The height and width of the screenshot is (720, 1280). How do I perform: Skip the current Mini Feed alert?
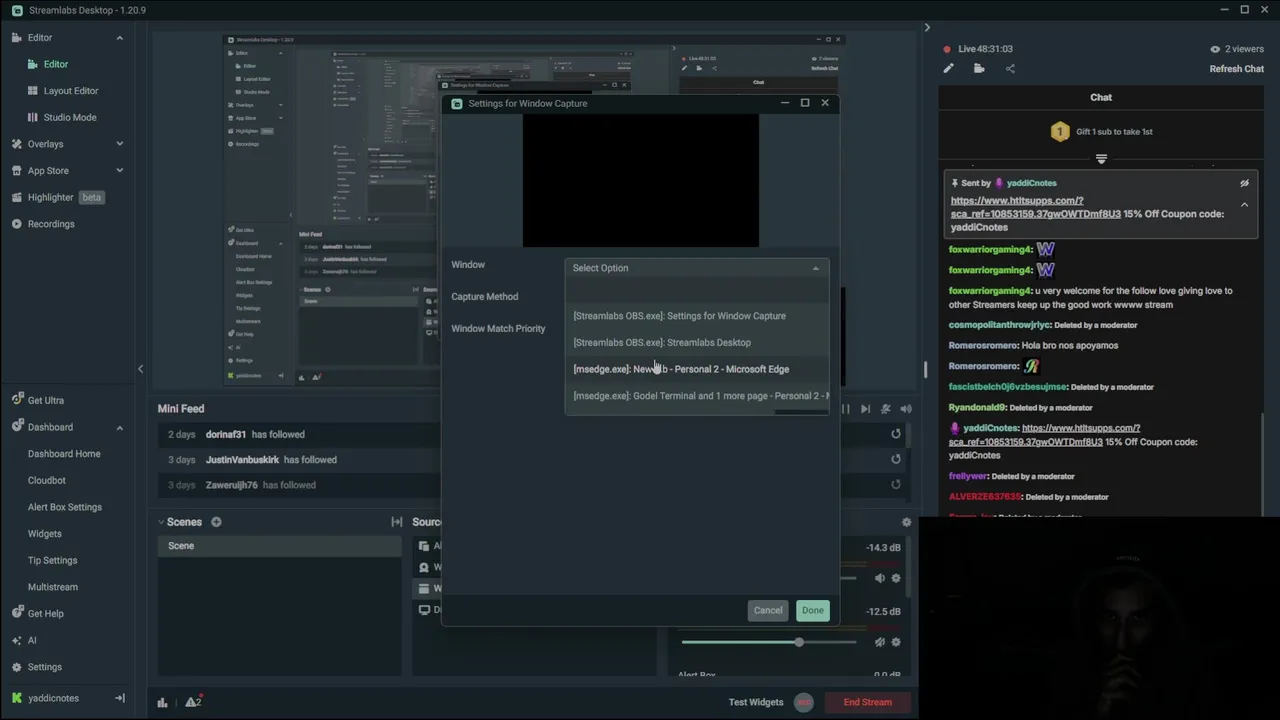[865, 409]
